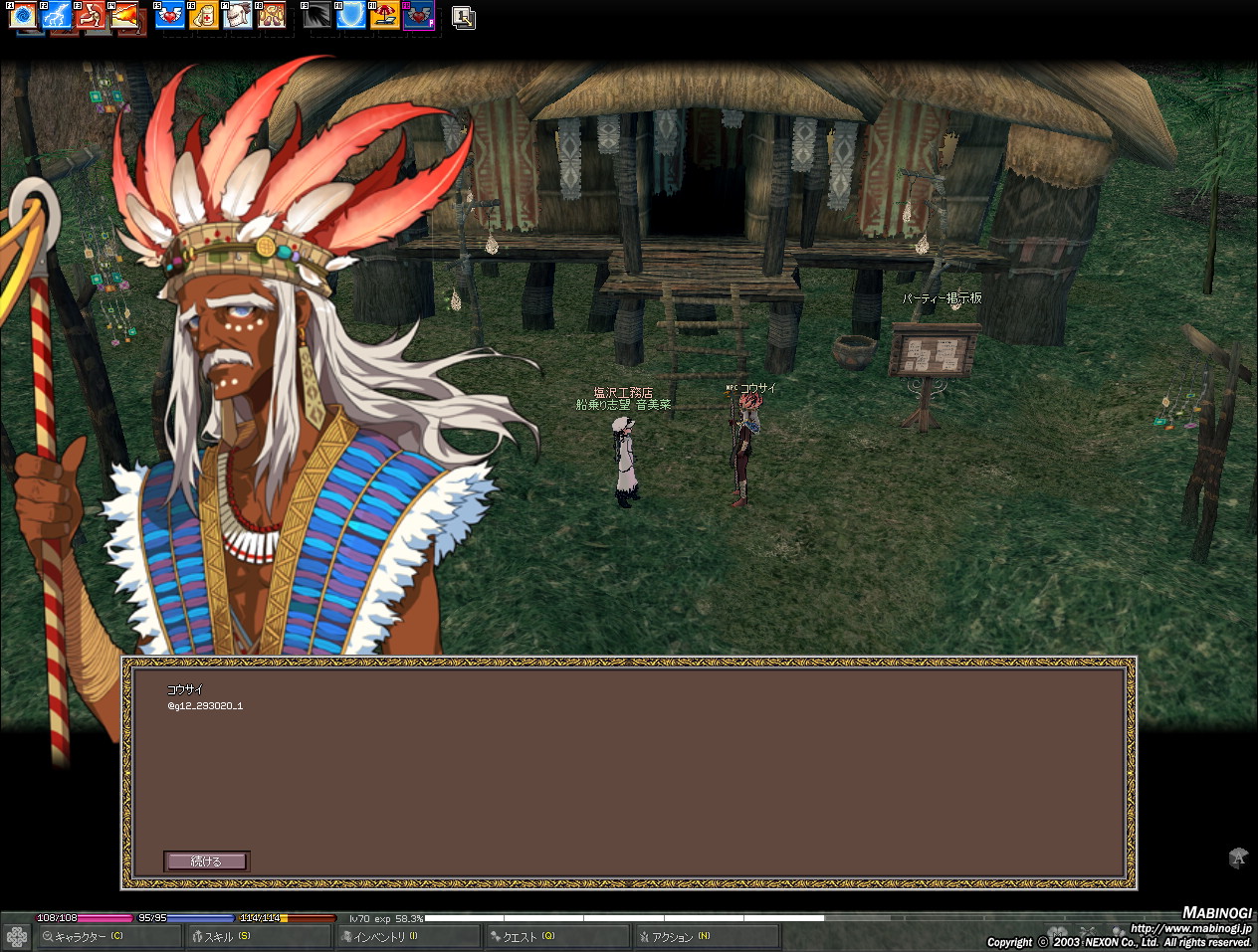
Task: Toggle the A hexagon icon at the right edge
Action: tap(1238, 857)
